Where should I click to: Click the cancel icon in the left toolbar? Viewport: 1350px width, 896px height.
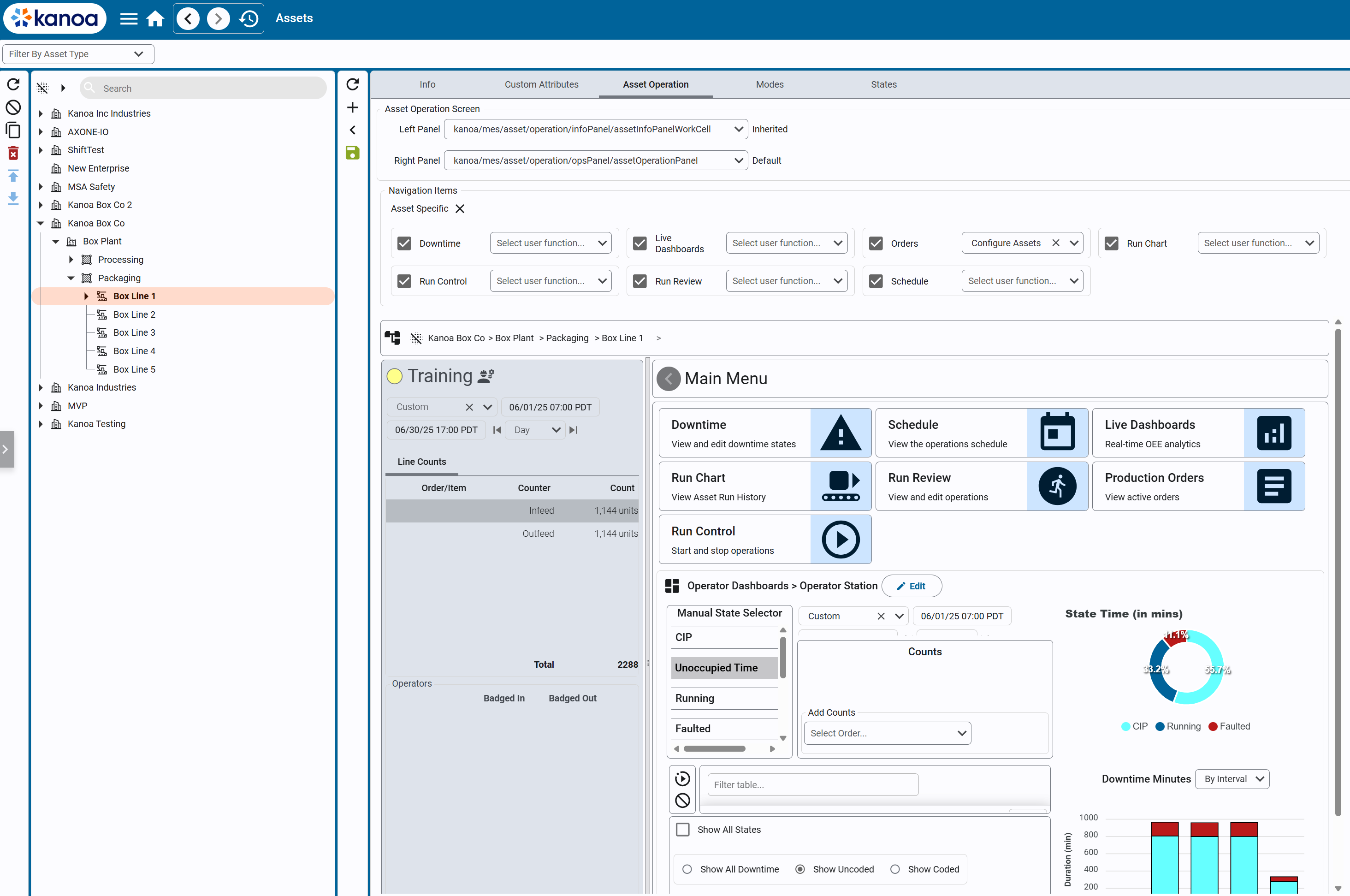tap(13, 107)
